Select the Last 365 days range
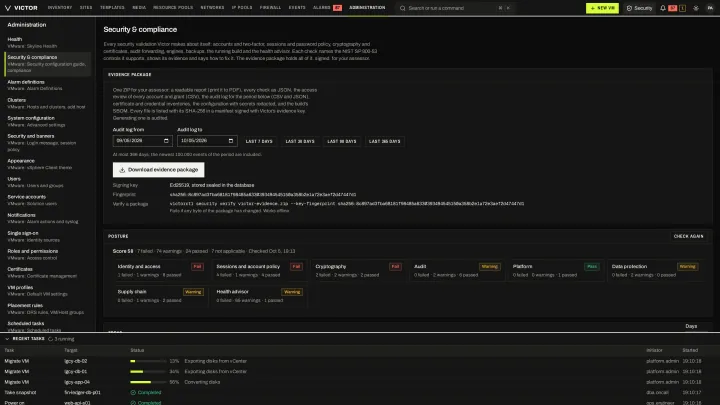Screen dimensions: 720x405 tap(385, 141)
